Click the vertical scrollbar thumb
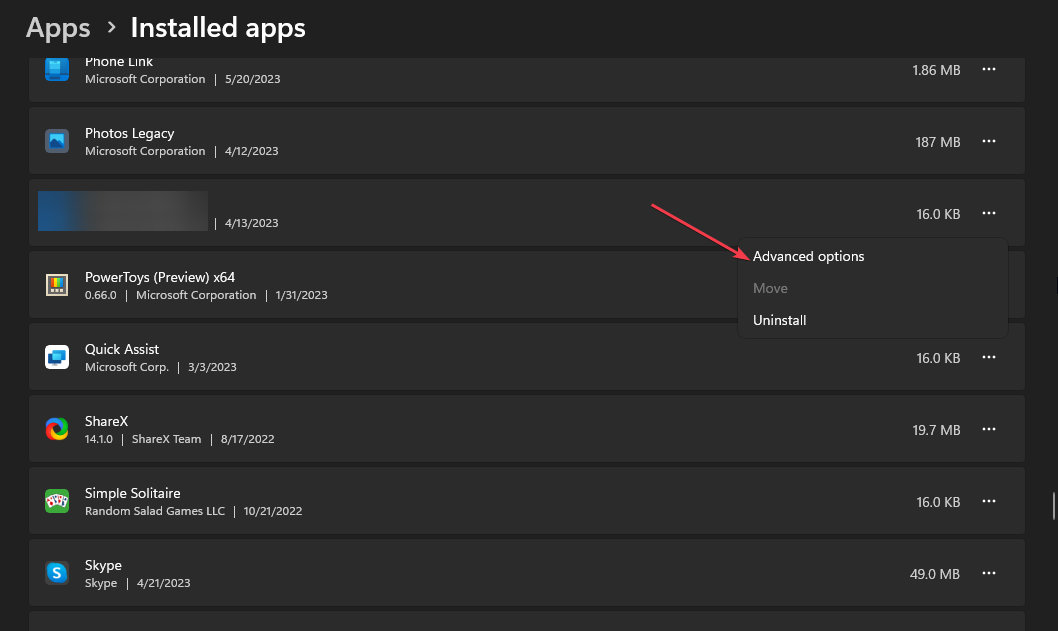Viewport: 1058px width, 631px height. tap(1053, 506)
